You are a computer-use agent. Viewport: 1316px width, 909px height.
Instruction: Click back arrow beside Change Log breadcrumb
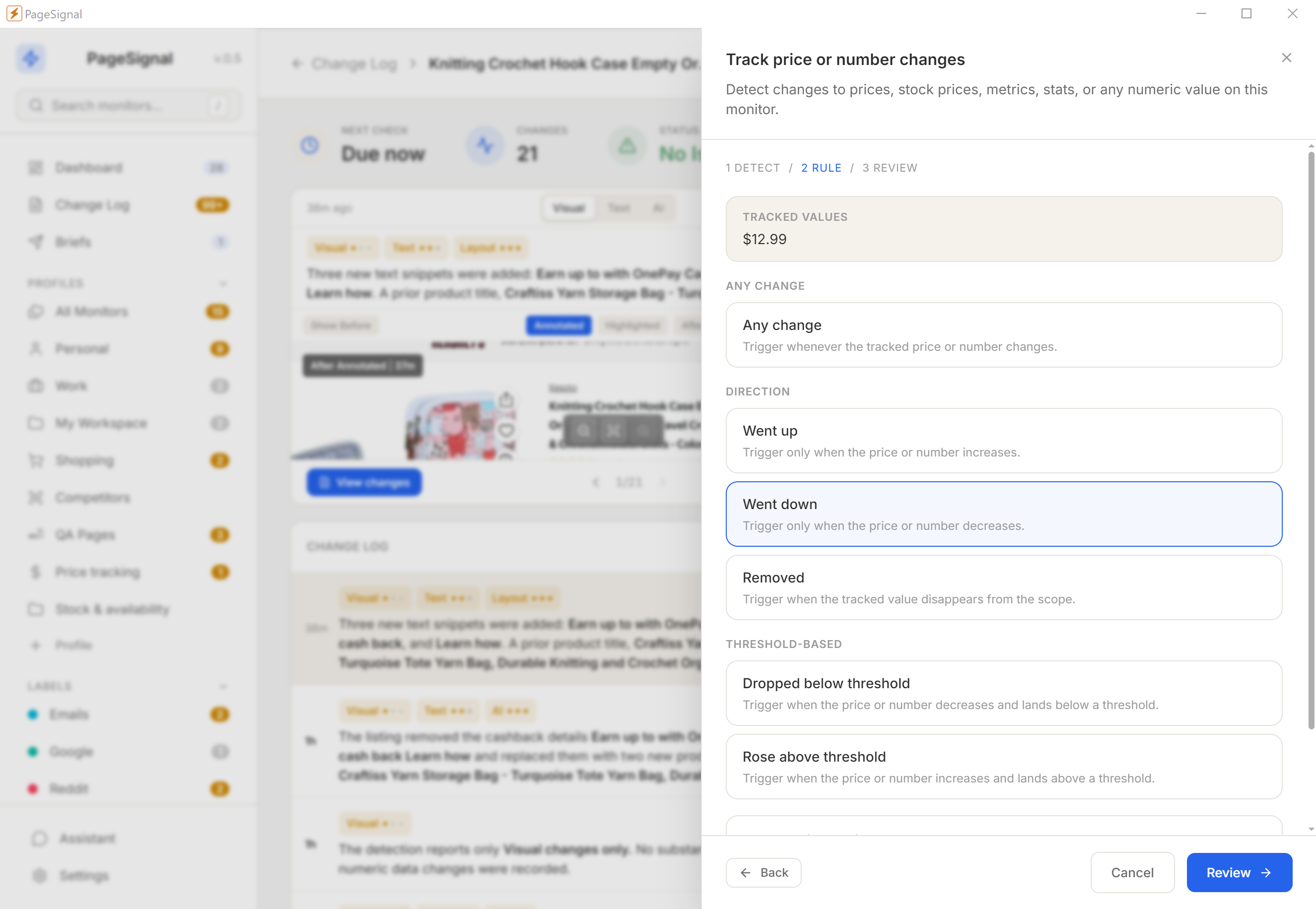[297, 64]
